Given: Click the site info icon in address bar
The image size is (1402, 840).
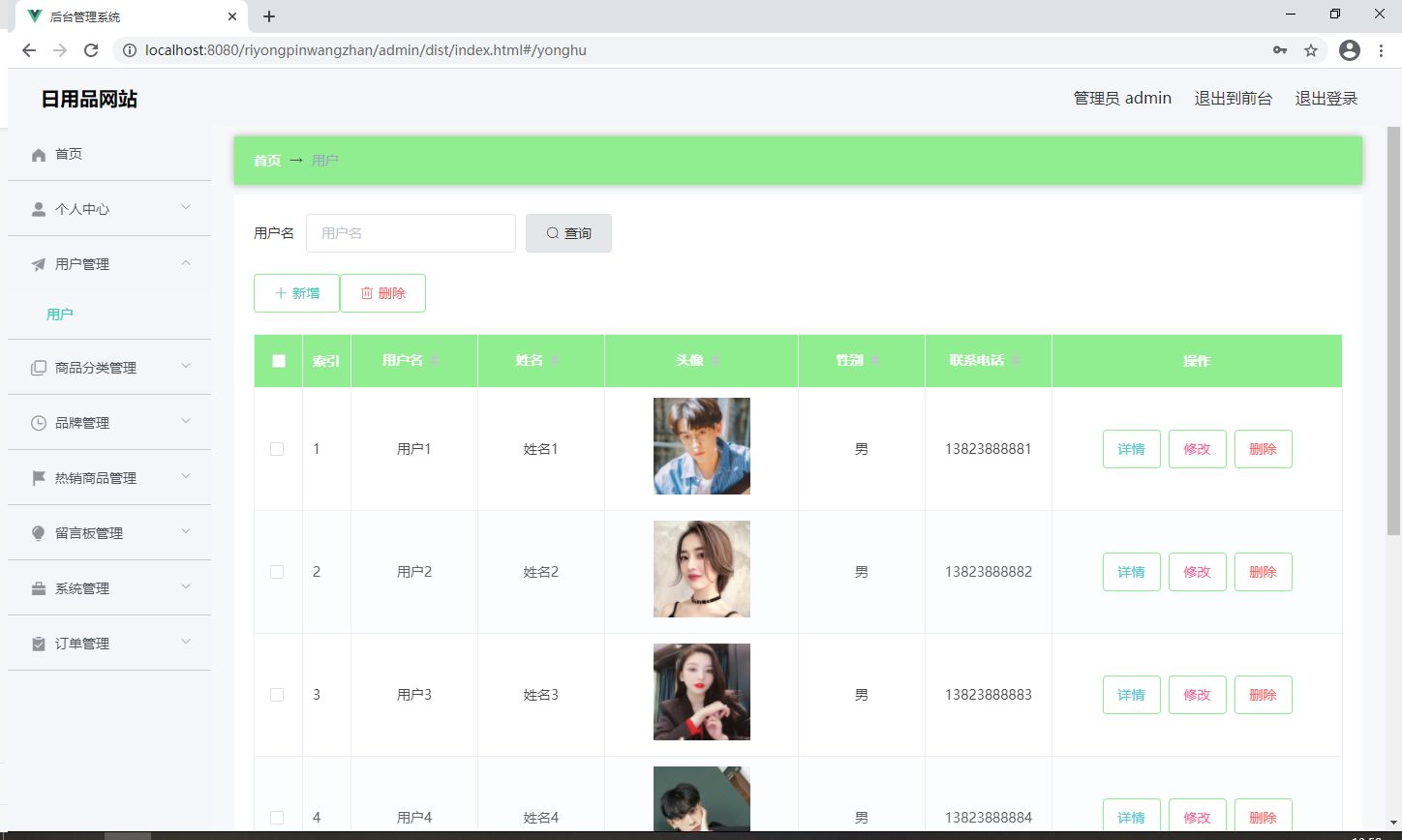Looking at the screenshot, I should click(130, 50).
